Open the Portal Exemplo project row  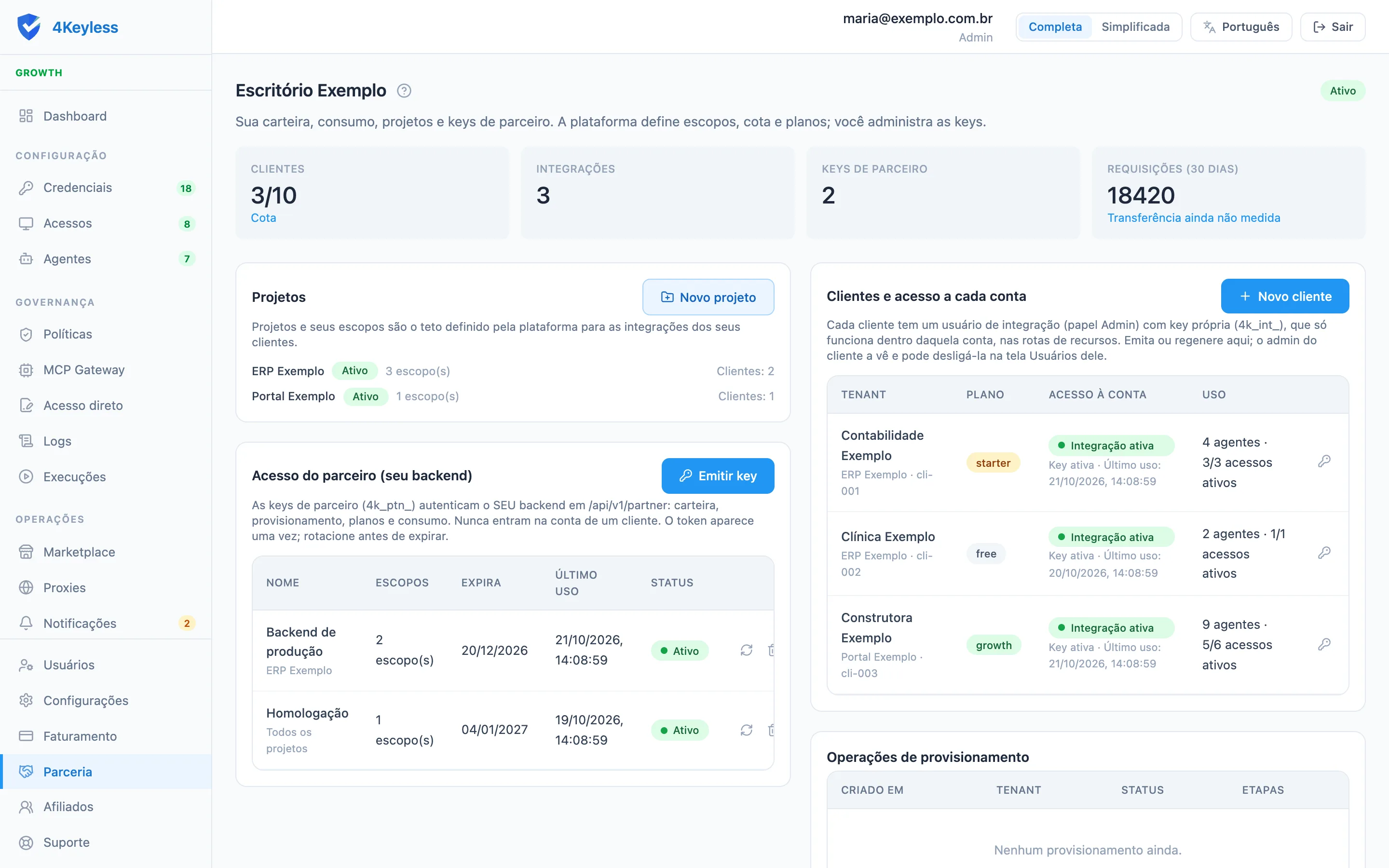pos(513,396)
